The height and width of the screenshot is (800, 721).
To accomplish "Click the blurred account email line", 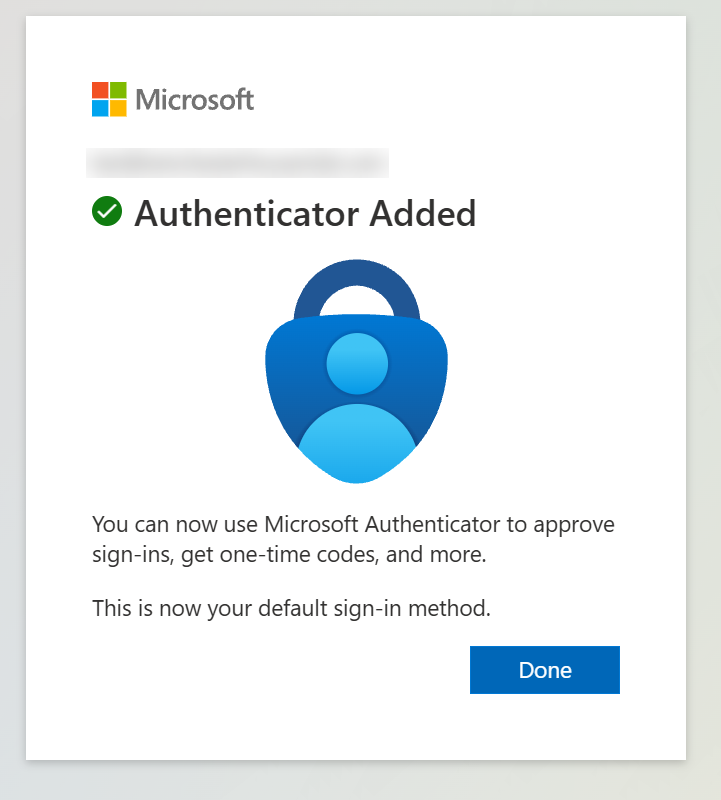I will coord(237,163).
